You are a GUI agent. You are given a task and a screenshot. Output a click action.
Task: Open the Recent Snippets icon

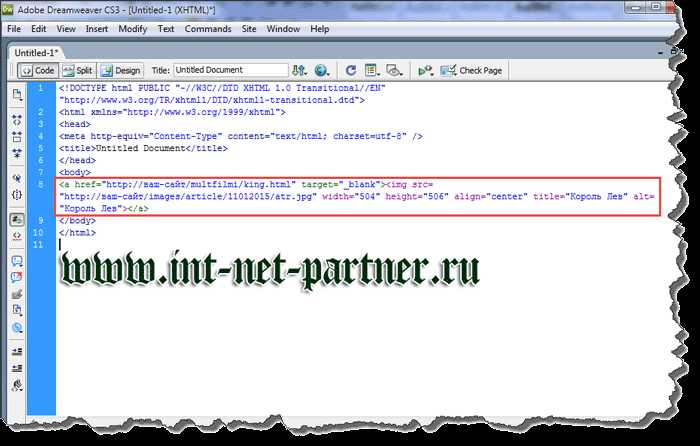(x=17, y=310)
